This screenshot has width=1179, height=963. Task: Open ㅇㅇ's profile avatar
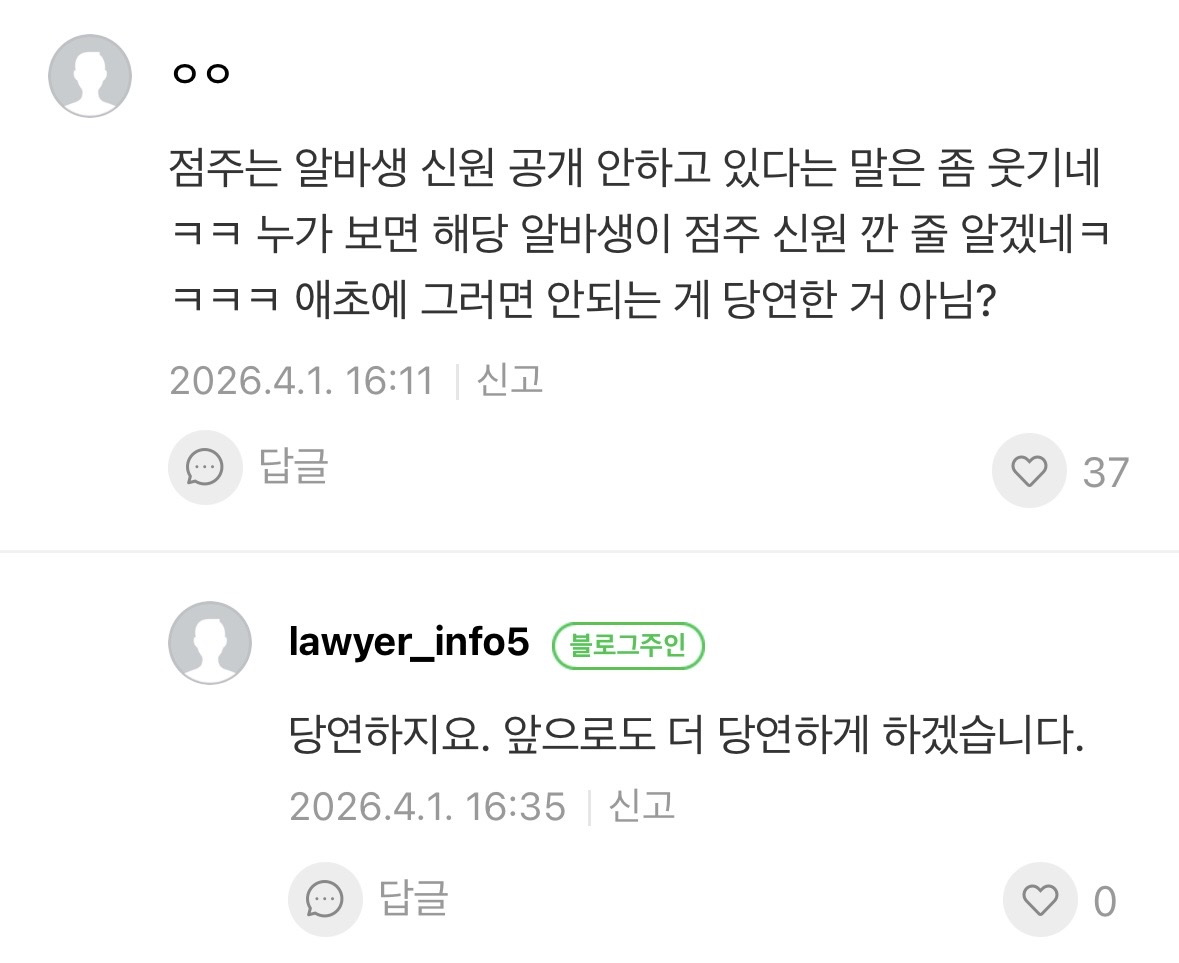[x=90, y=76]
